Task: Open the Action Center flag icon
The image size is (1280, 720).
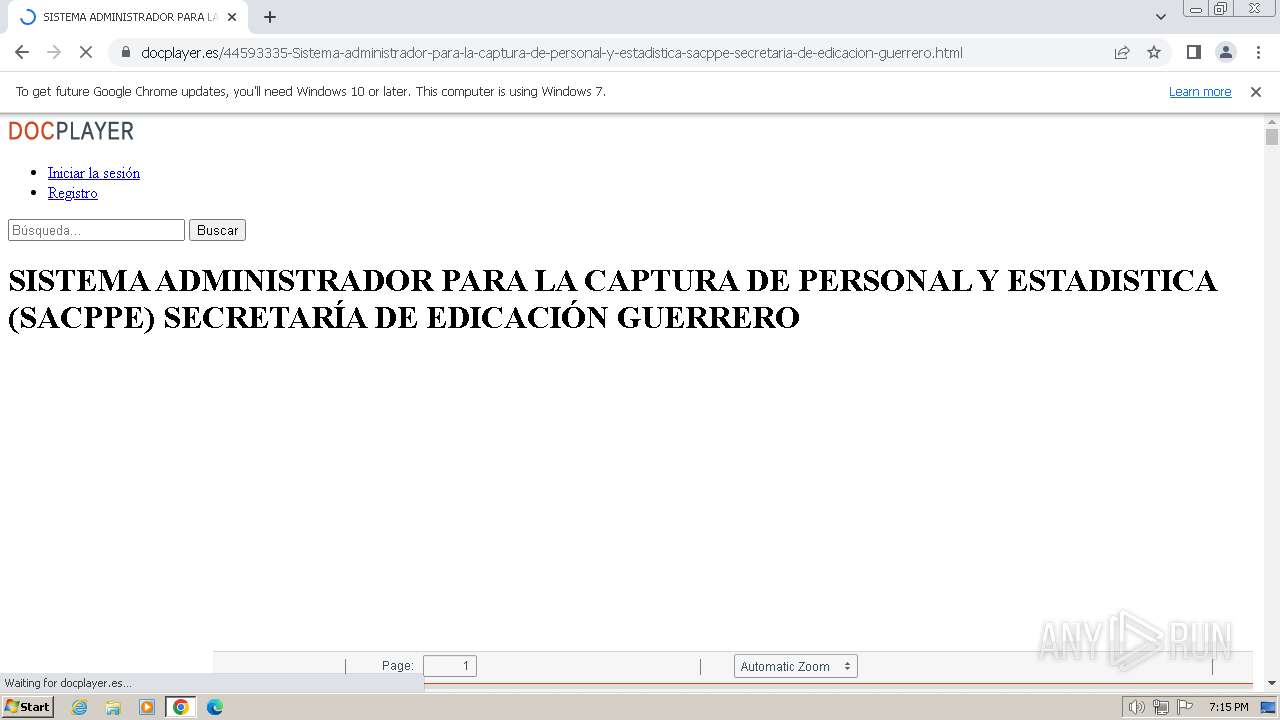Action: coord(1185,707)
